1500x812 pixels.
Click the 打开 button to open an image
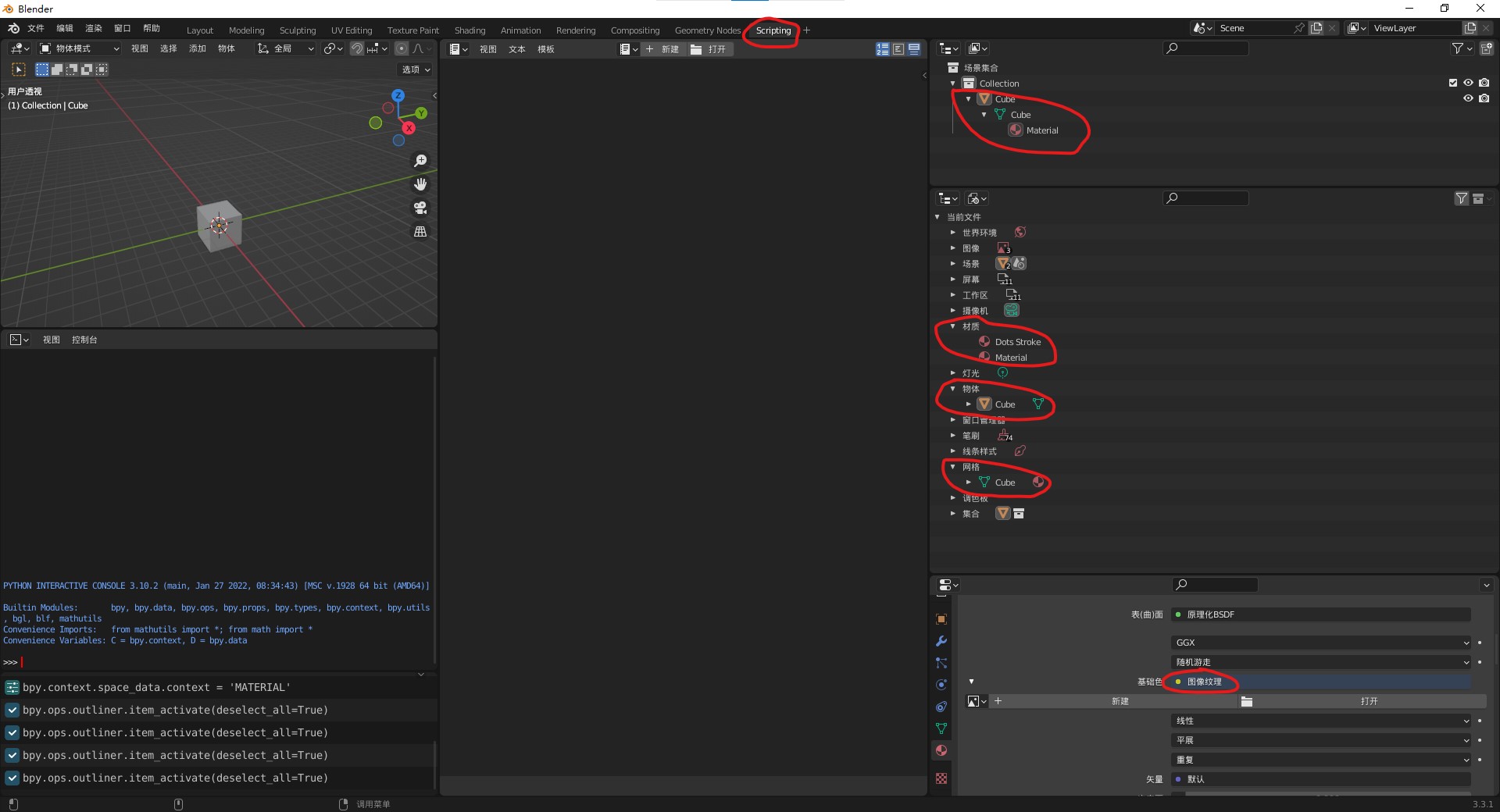(1367, 701)
